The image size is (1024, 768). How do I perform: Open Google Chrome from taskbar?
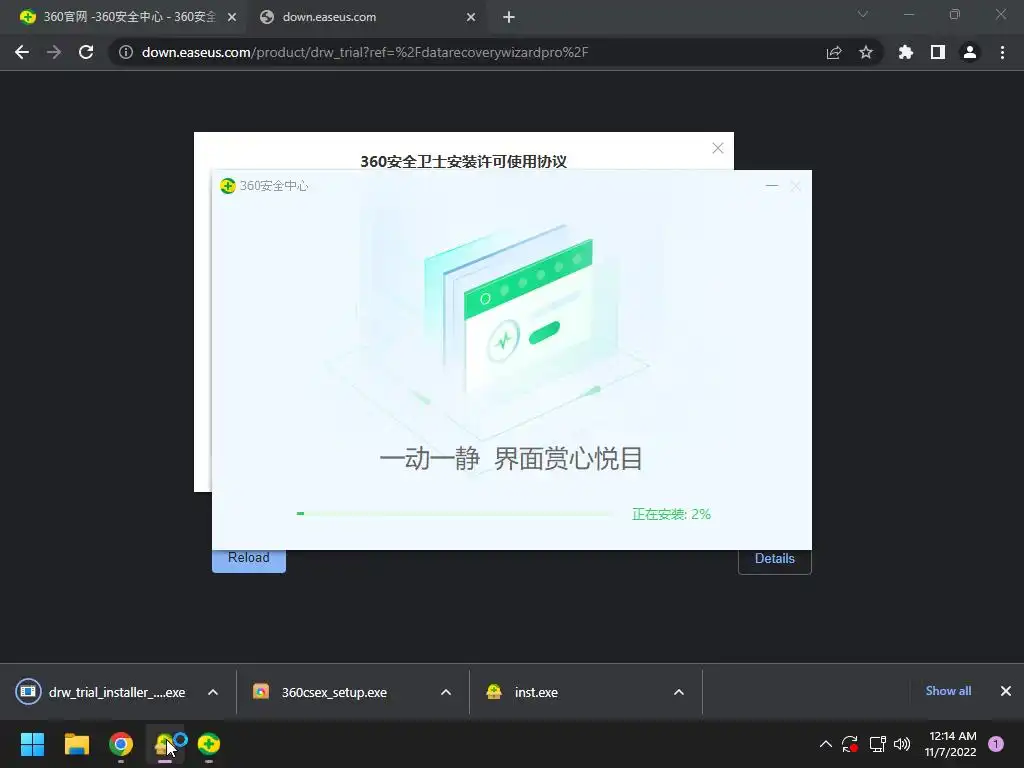click(121, 744)
